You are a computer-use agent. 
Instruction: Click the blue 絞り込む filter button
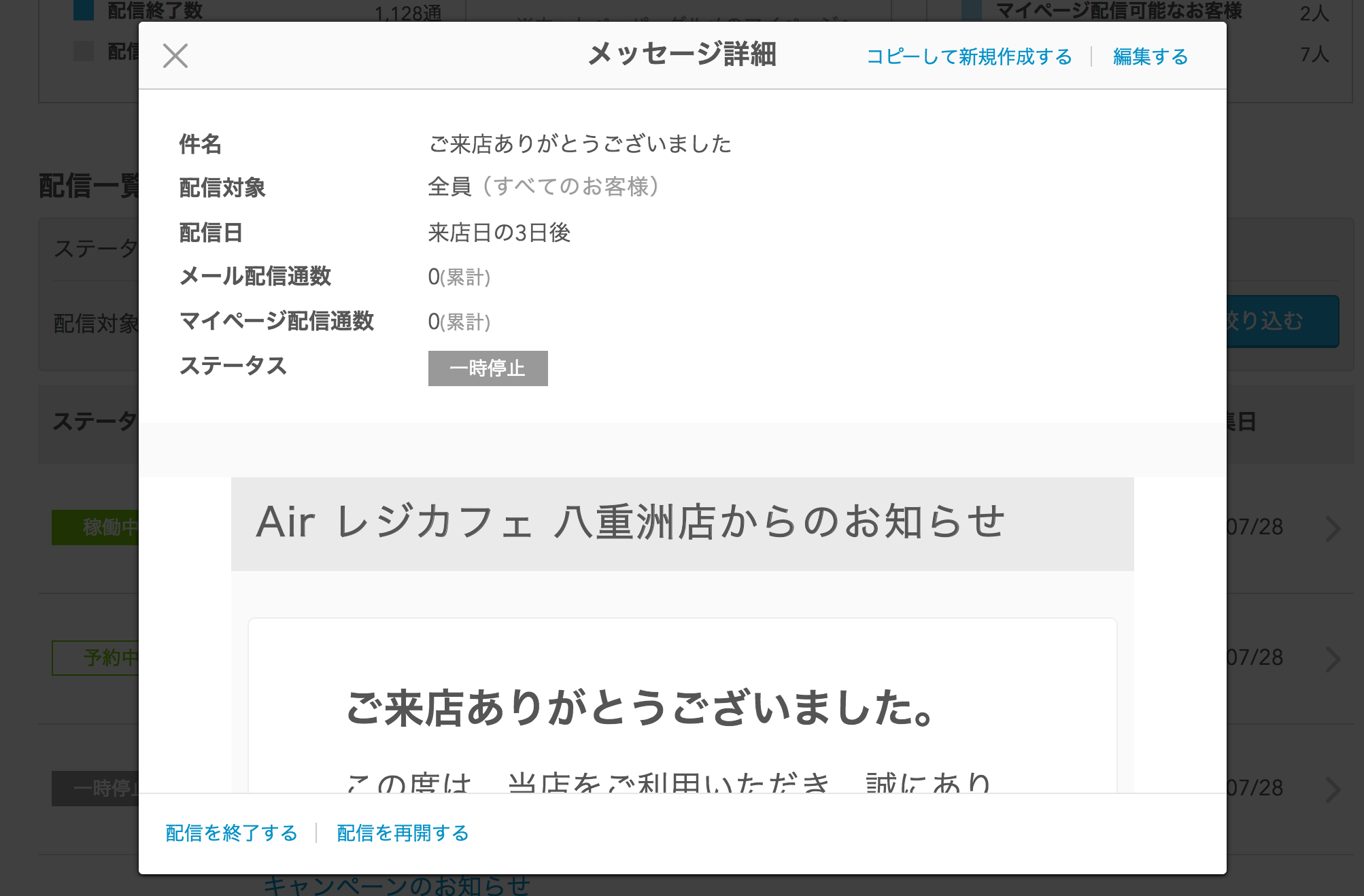coord(1278,322)
